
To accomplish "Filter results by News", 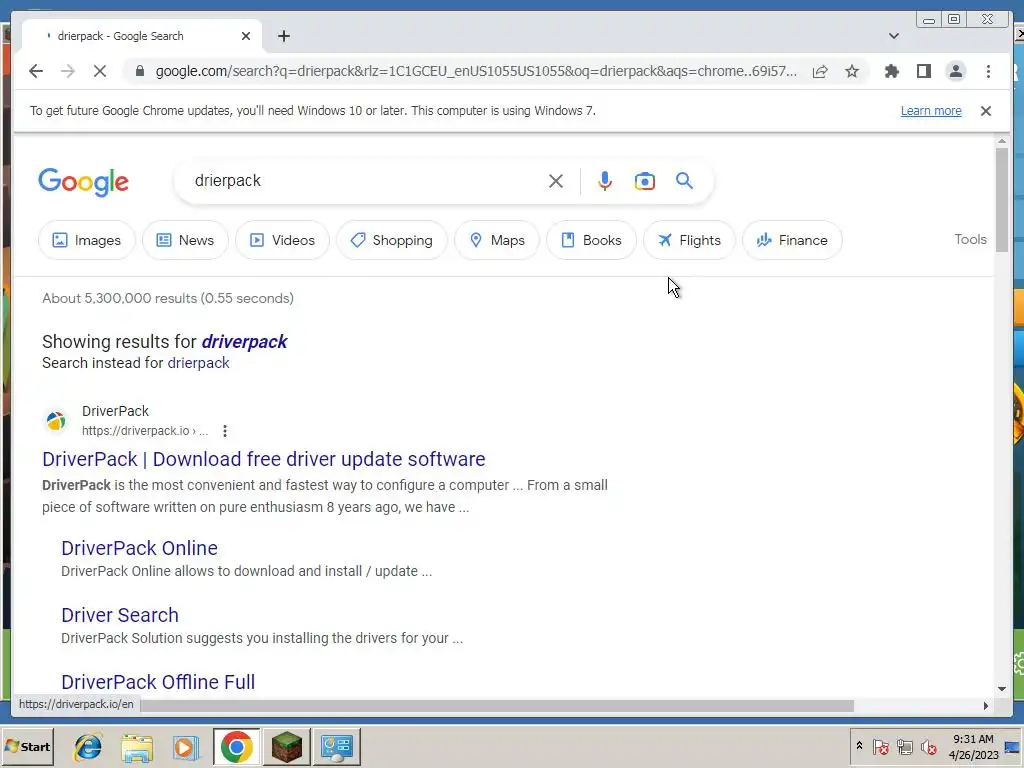I will point(185,240).
